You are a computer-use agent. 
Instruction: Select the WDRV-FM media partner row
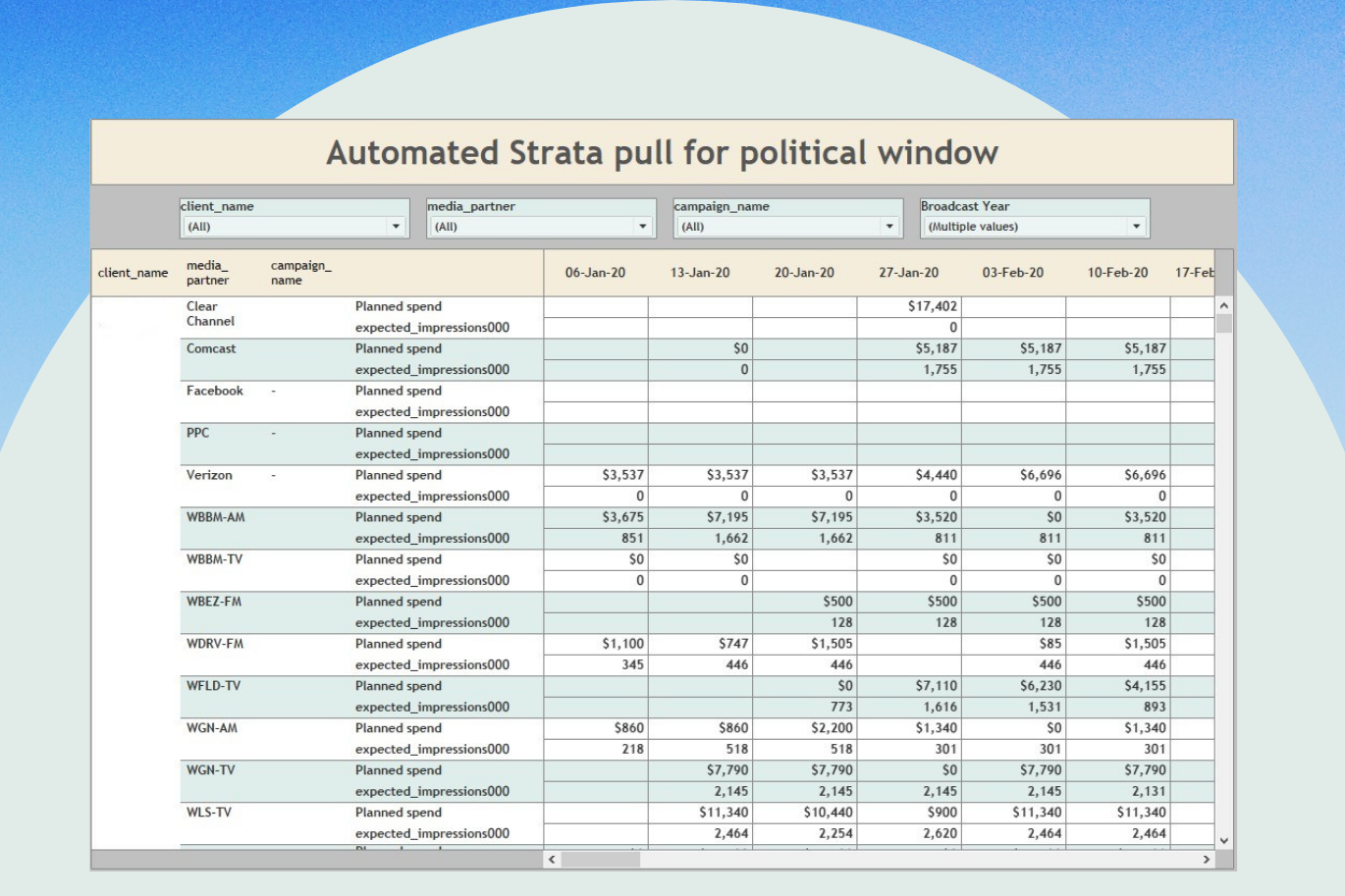click(215, 644)
